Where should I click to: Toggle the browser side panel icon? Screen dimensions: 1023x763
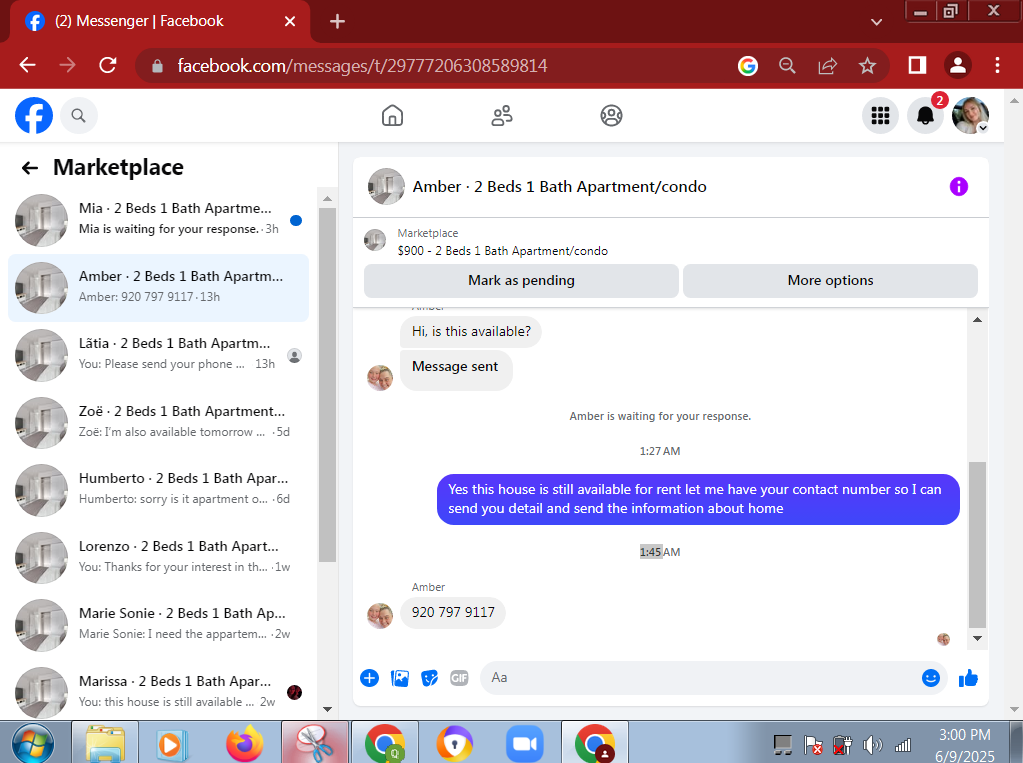tap(917, 65)
